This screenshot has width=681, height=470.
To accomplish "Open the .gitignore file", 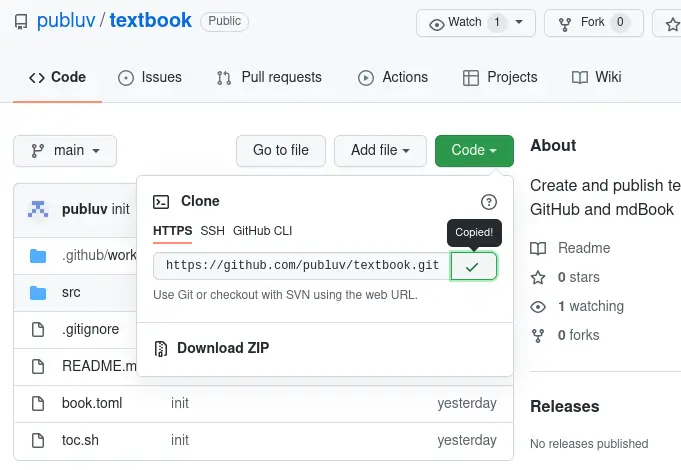I will (90, 329).
